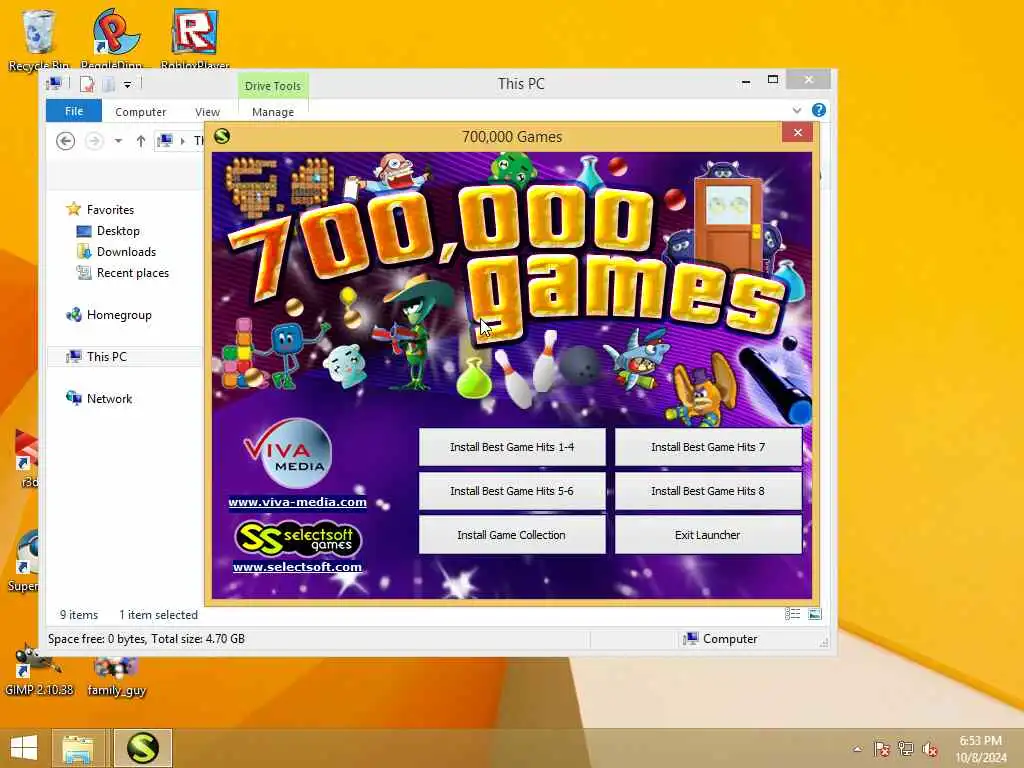This screenshot has width=1024, height=768.
Task: Go forward in This PC explorer
Action: click(94, 141)
